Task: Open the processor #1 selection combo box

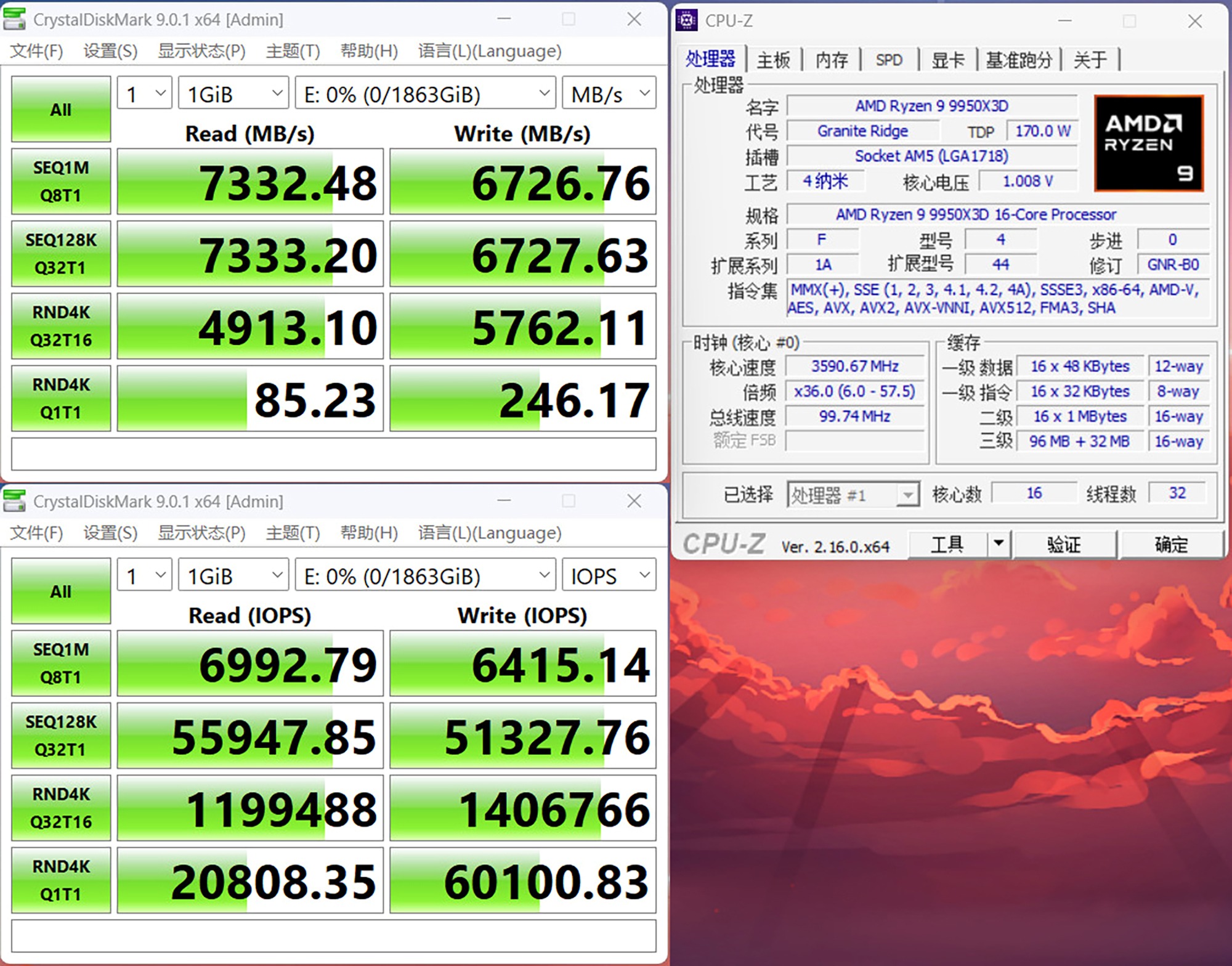Action: tap(853, 494)
